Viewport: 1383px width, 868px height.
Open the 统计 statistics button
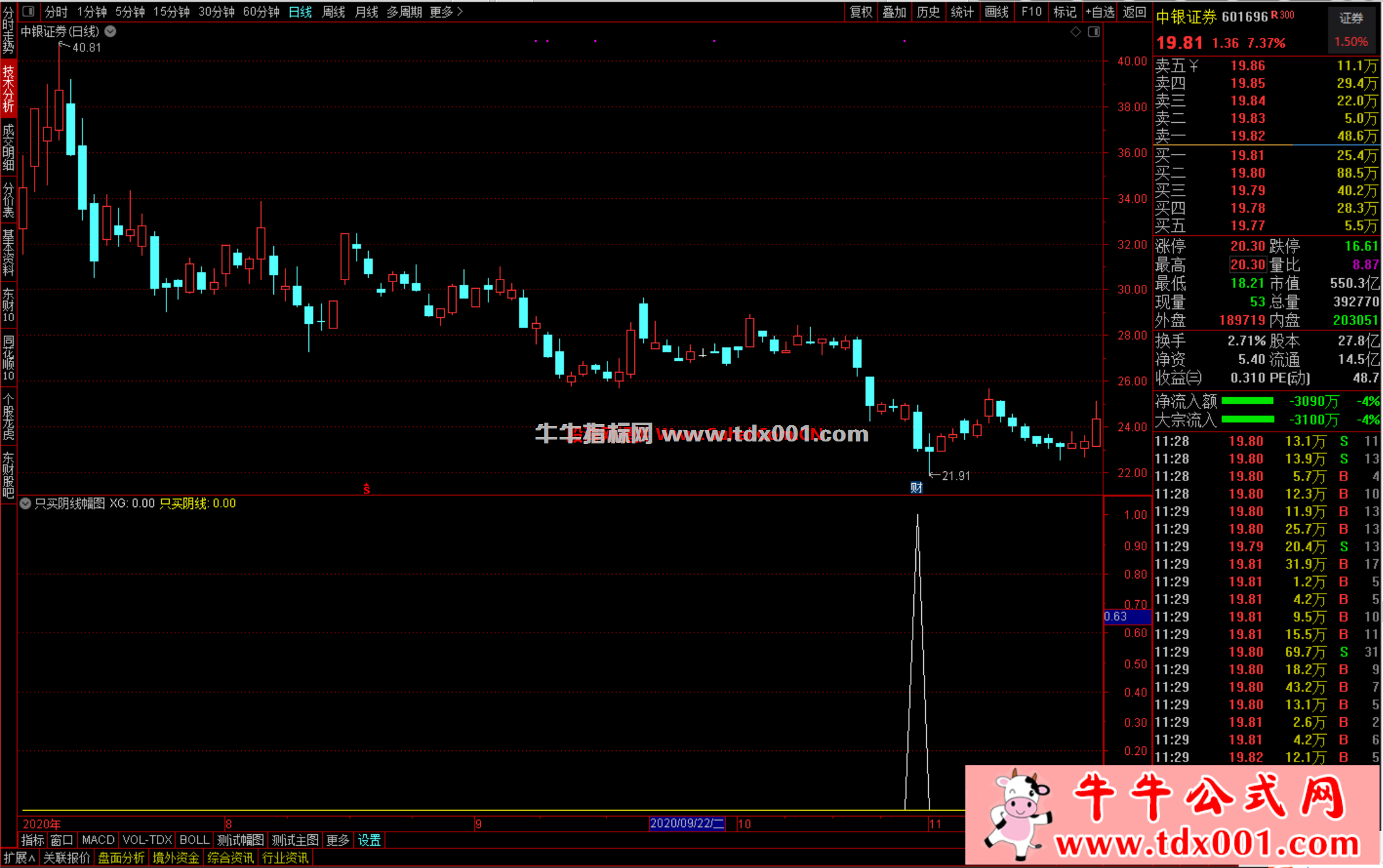coord(962,12)
